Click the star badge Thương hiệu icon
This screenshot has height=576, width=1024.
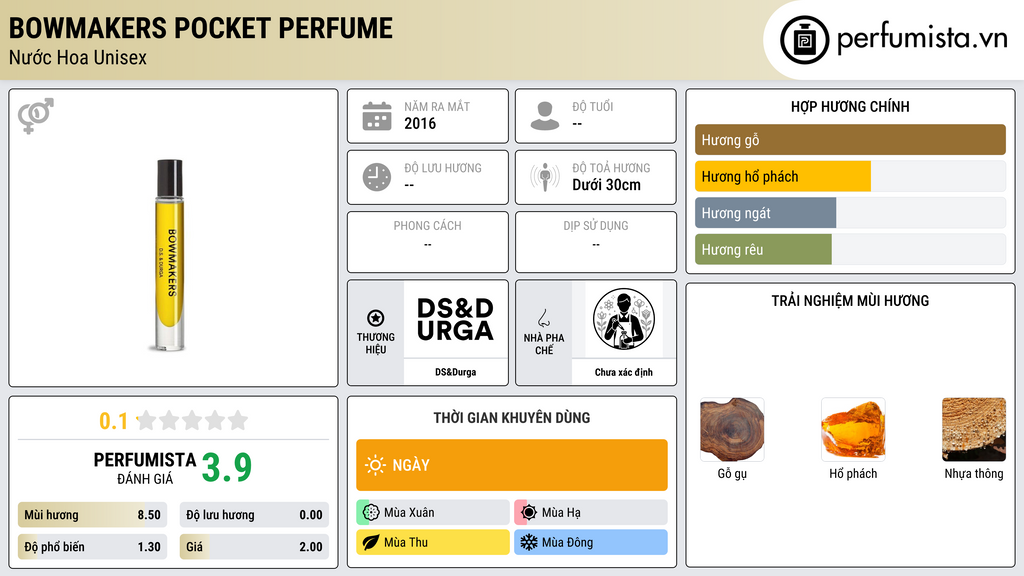coord(376,318)
